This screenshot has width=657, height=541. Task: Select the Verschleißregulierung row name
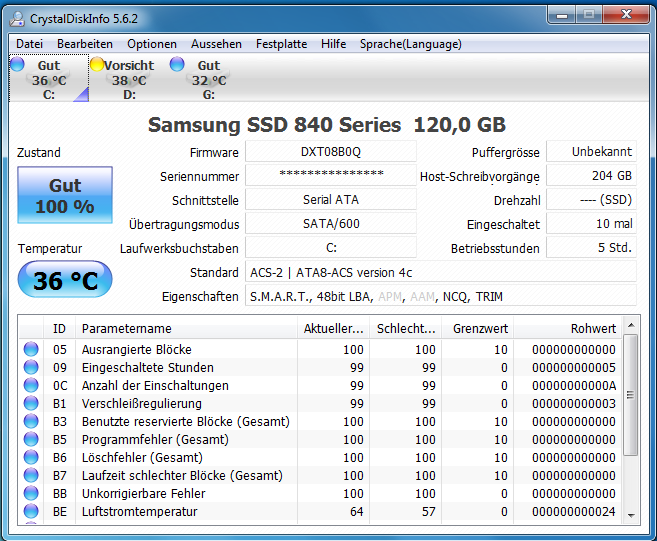pos(142,403)
